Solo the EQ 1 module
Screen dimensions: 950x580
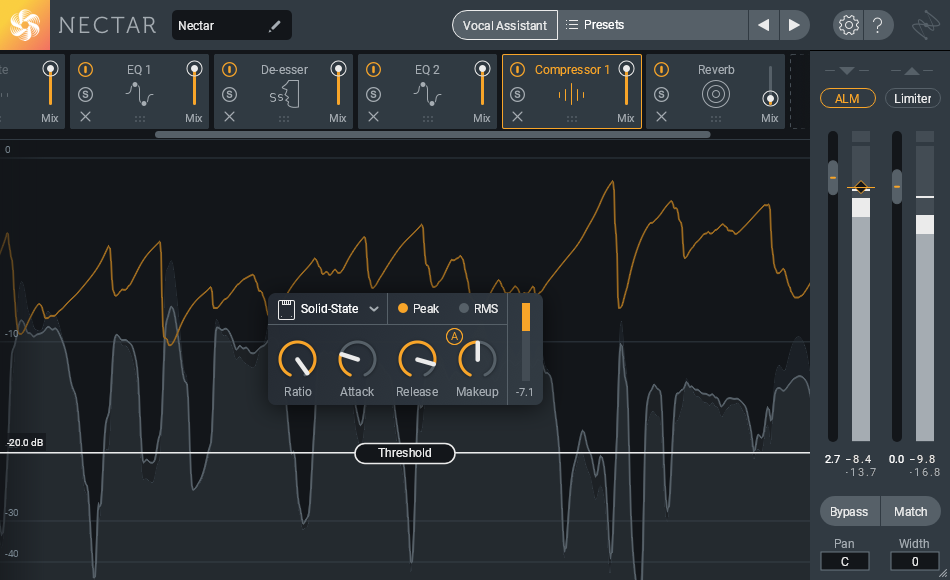85,95
